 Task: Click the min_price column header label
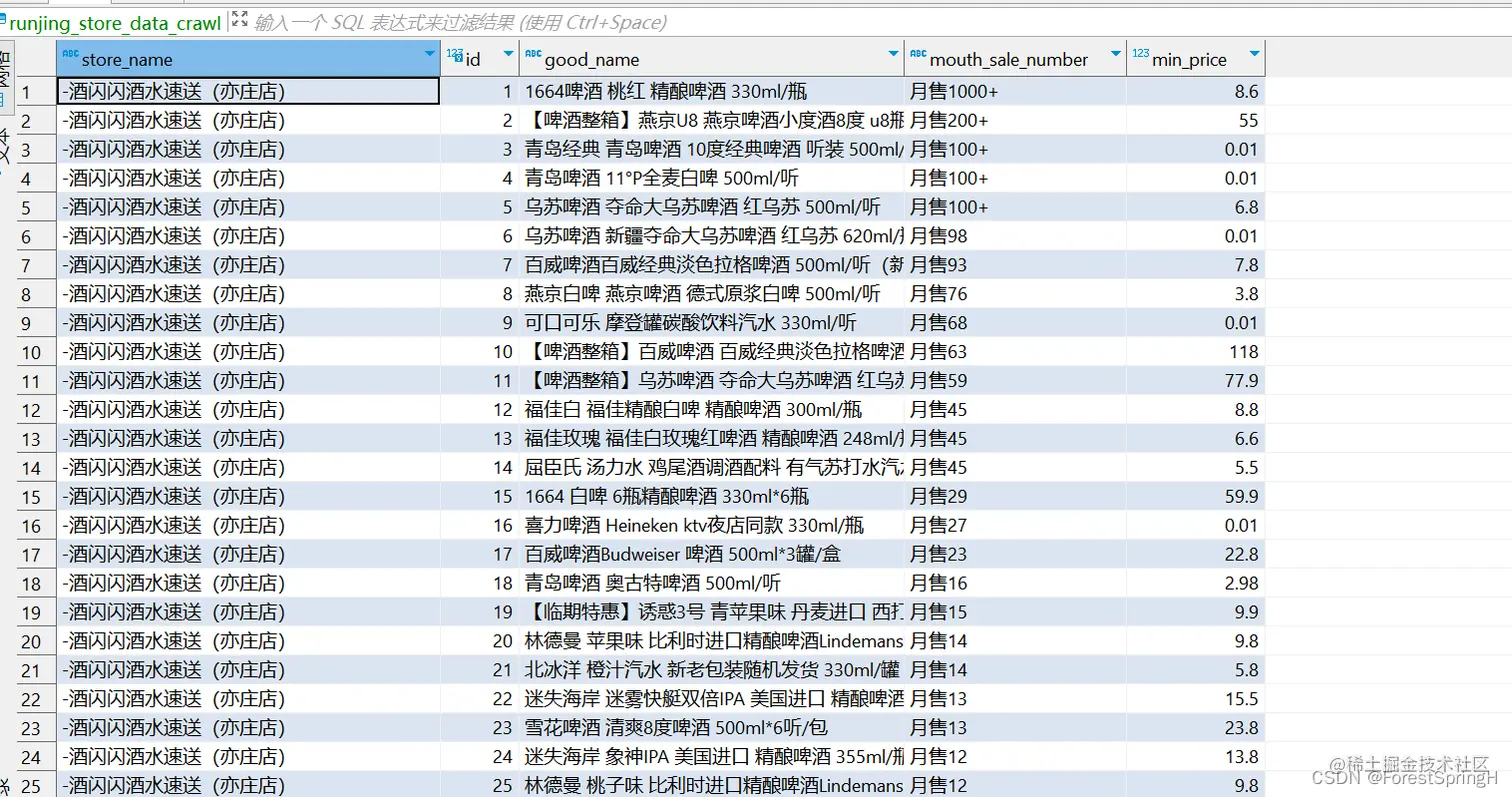[x=1189, y=60]
